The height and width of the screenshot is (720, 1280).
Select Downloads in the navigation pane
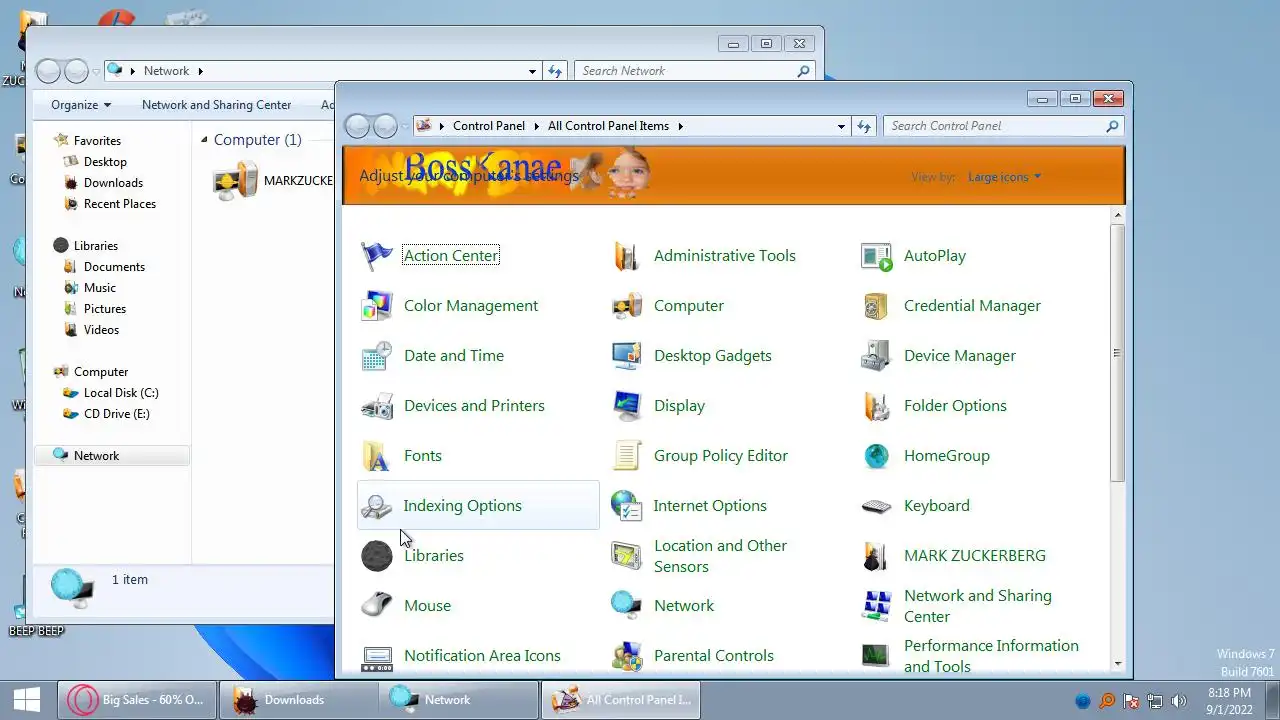pyautogui.click(x=113, y=183)
